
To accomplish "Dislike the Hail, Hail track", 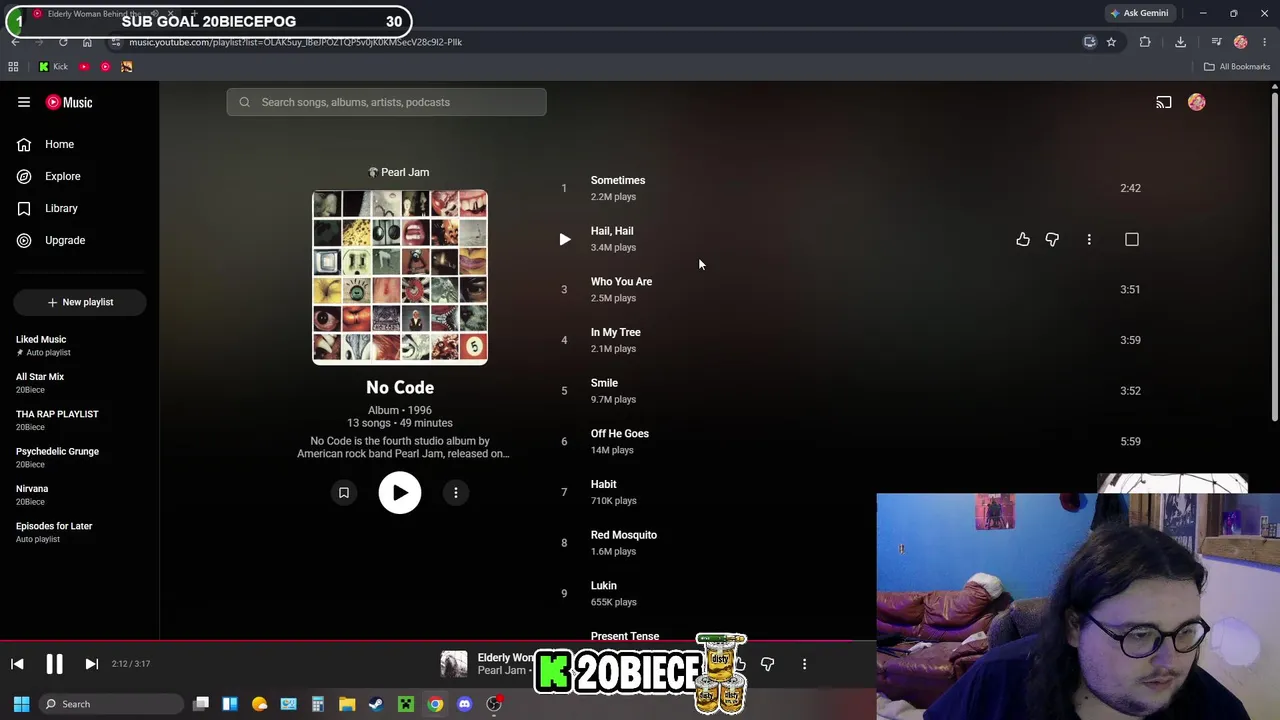I will 1052,239.
